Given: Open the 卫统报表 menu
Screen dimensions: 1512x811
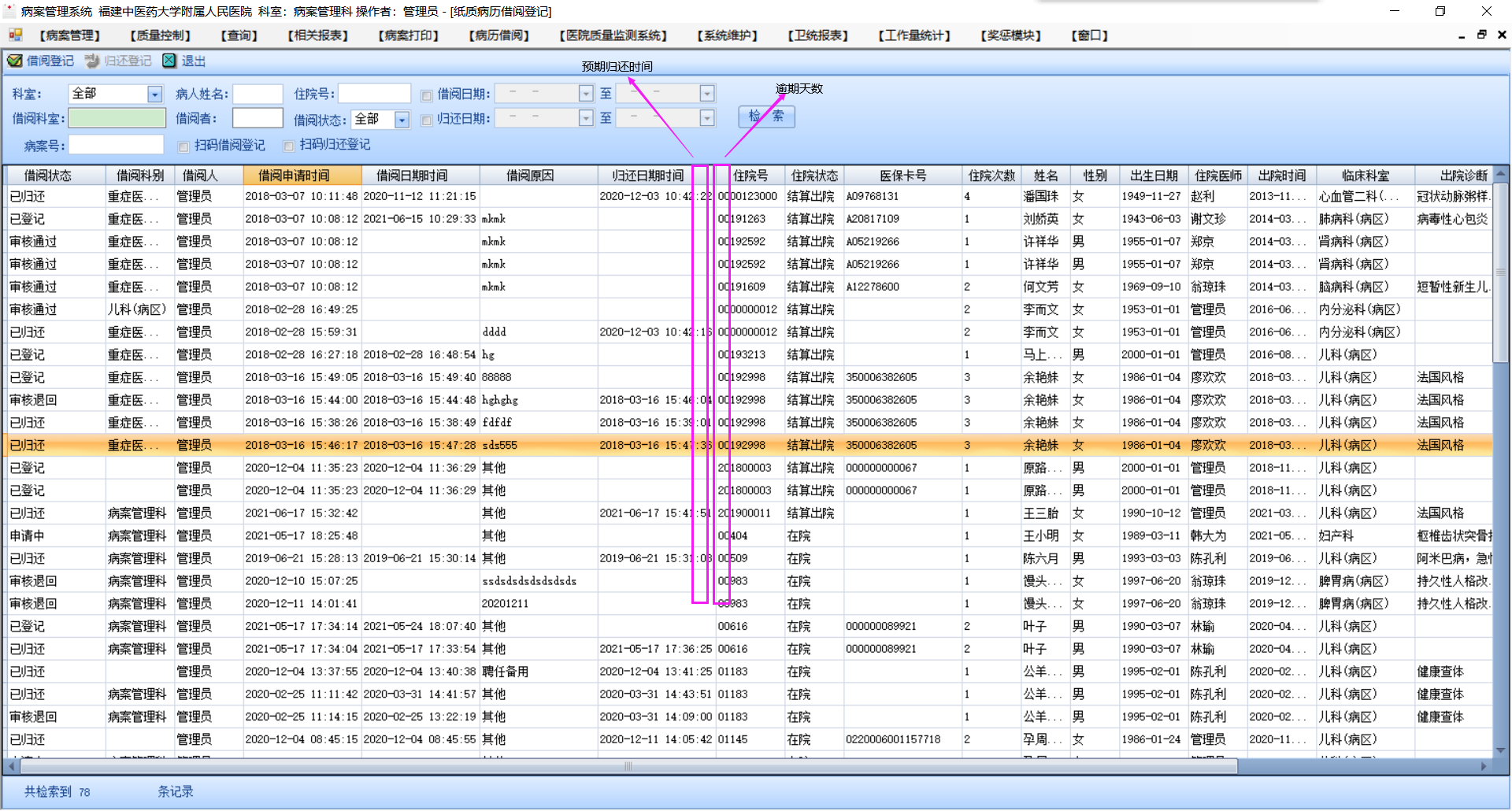Looking at the screenshot, I should point(818,35).
